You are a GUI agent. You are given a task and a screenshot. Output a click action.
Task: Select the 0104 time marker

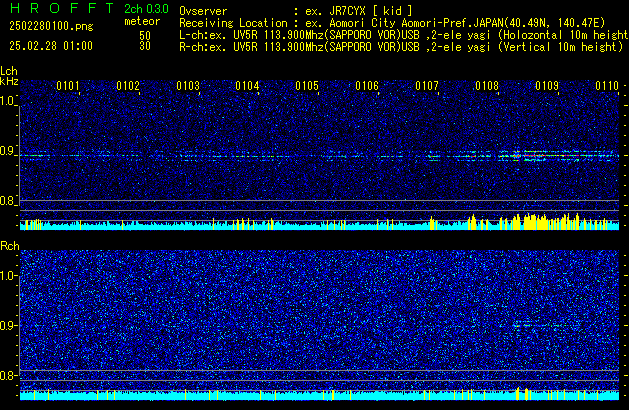click(x=247, y=86)
